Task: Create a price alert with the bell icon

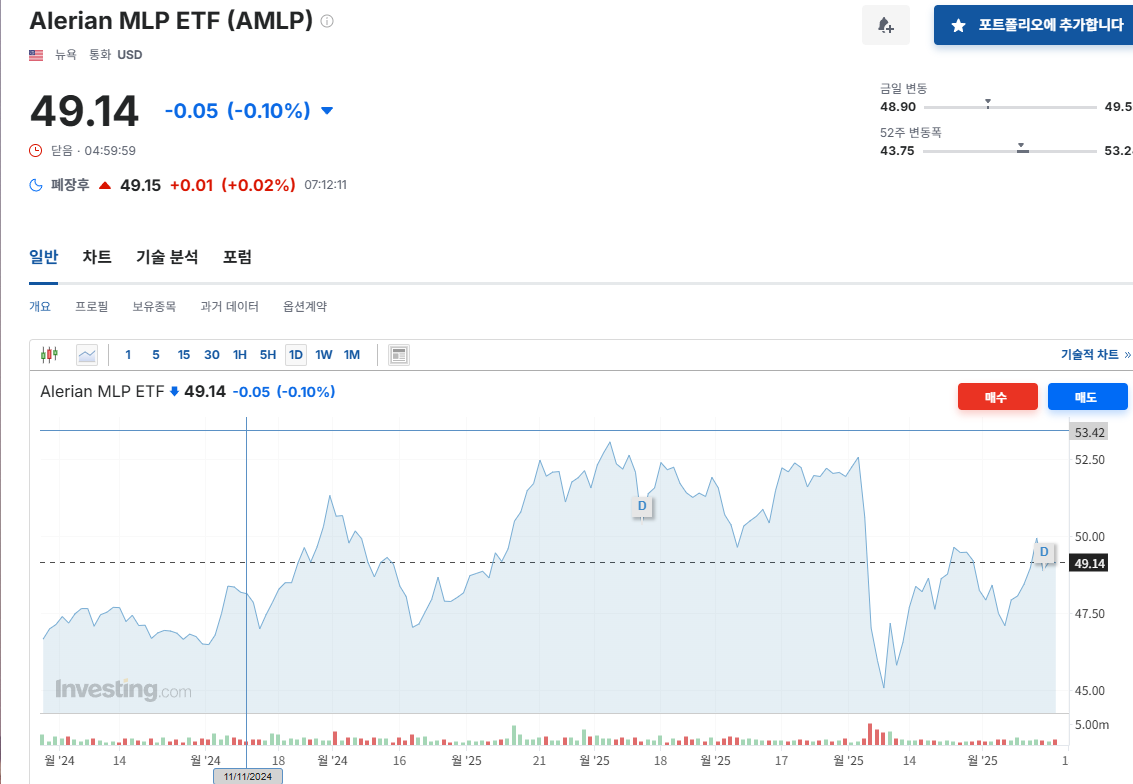Action: click(885, 25)
